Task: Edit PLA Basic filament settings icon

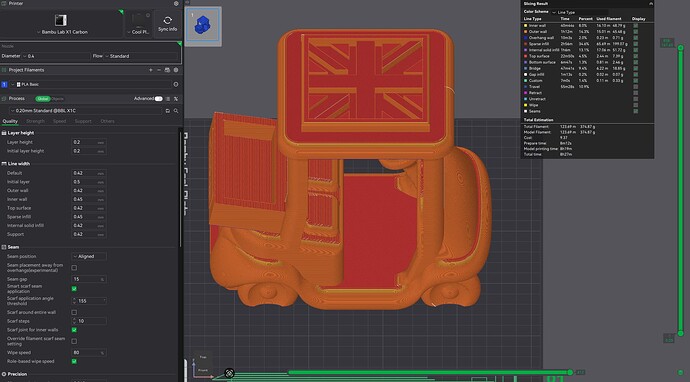Action: (x=176, y=84)
